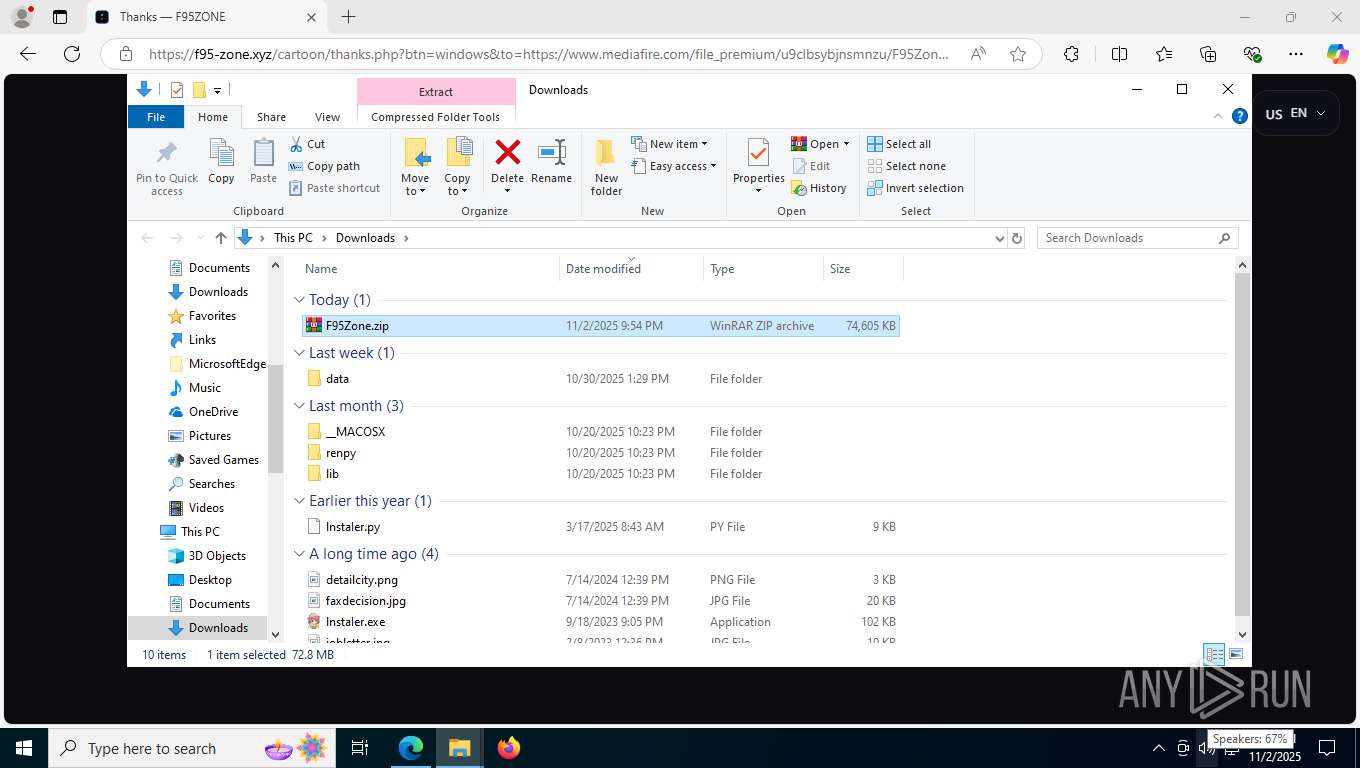Open Task View on the taskbar
Image resolution: width=1360 pixels, height=768 pixels.
[x=360, y=748]
